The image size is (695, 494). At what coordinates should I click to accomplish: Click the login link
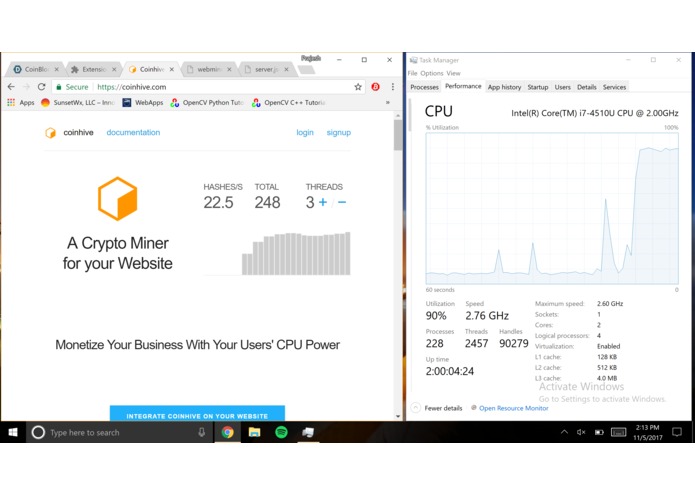305,132
